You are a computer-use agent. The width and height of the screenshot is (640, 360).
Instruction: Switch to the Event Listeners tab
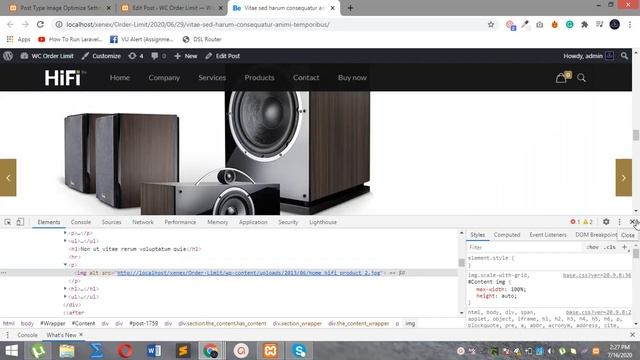(548, 235)
